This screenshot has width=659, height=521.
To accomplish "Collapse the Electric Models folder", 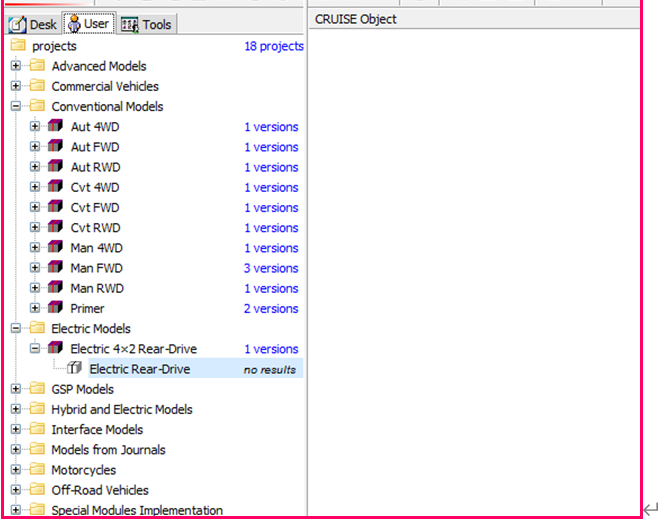I will (16, 328).
